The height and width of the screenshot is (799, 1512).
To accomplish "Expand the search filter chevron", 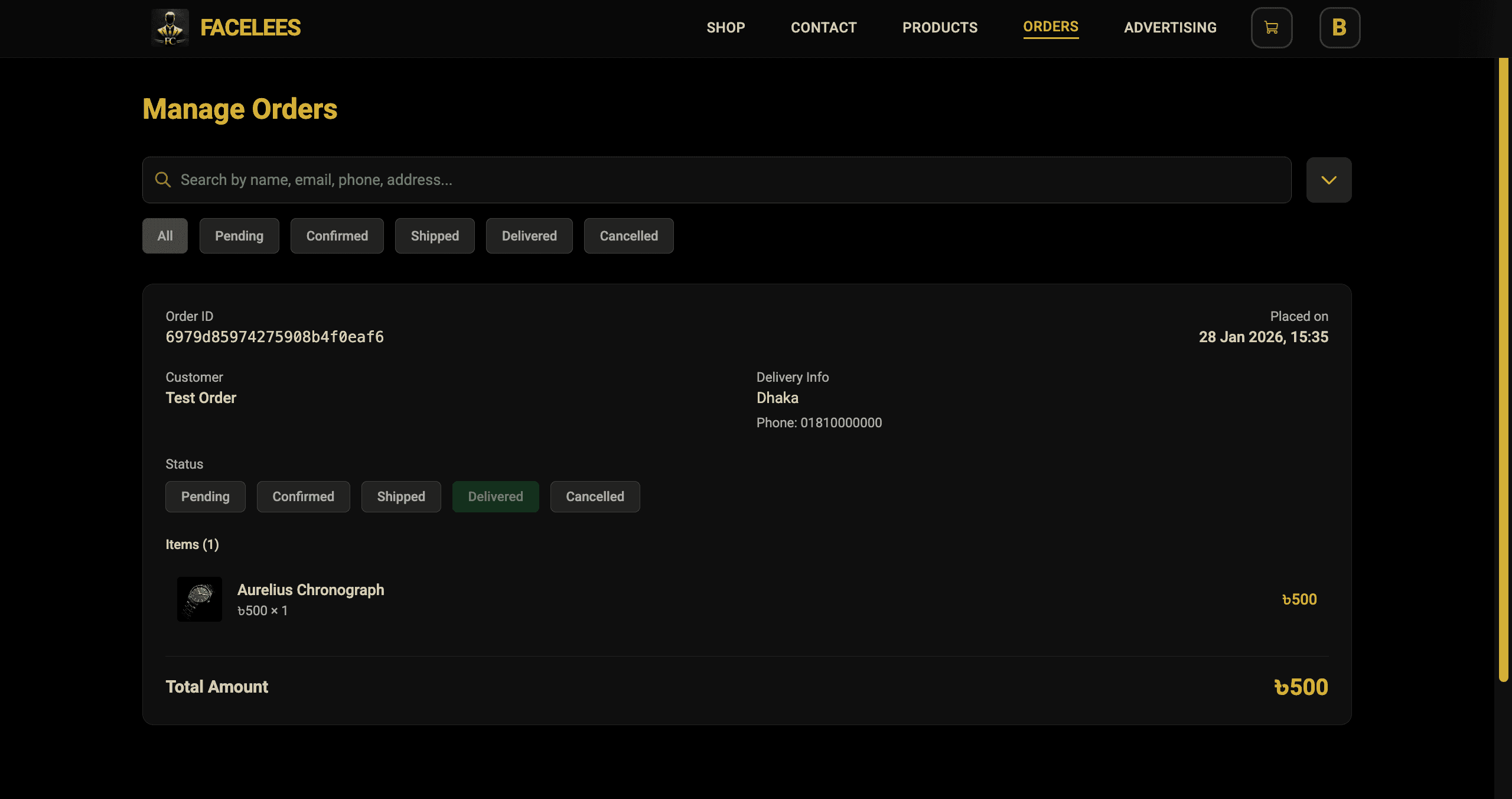I will point(1328,179).
